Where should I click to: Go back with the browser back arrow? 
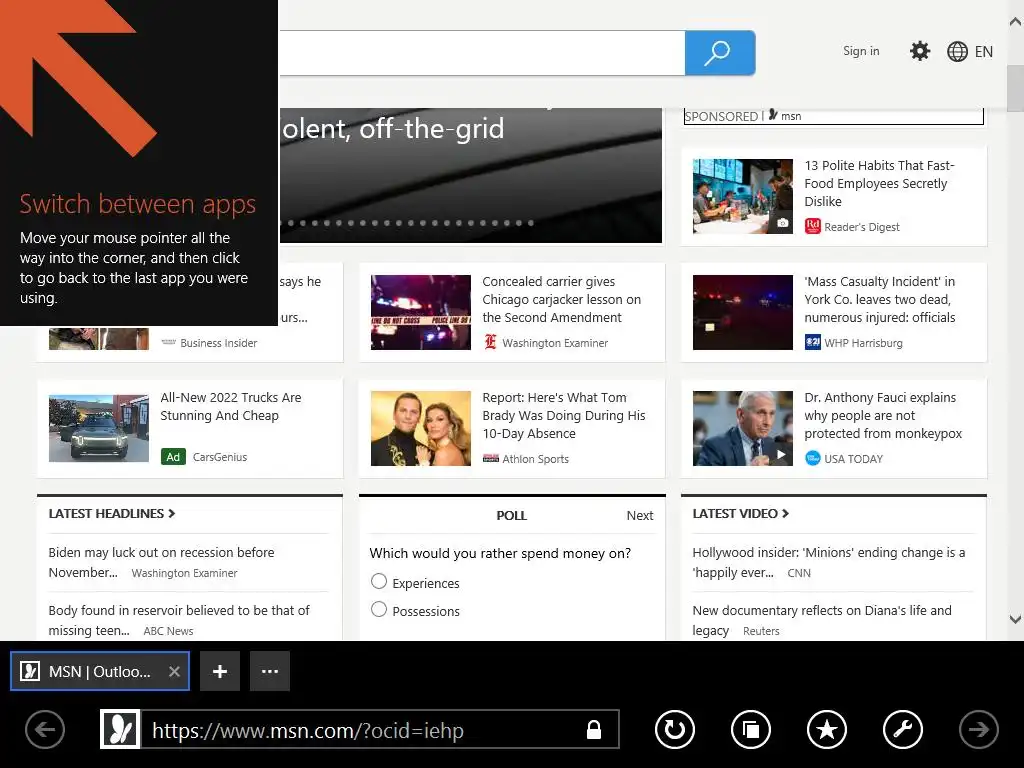(44, 729)
